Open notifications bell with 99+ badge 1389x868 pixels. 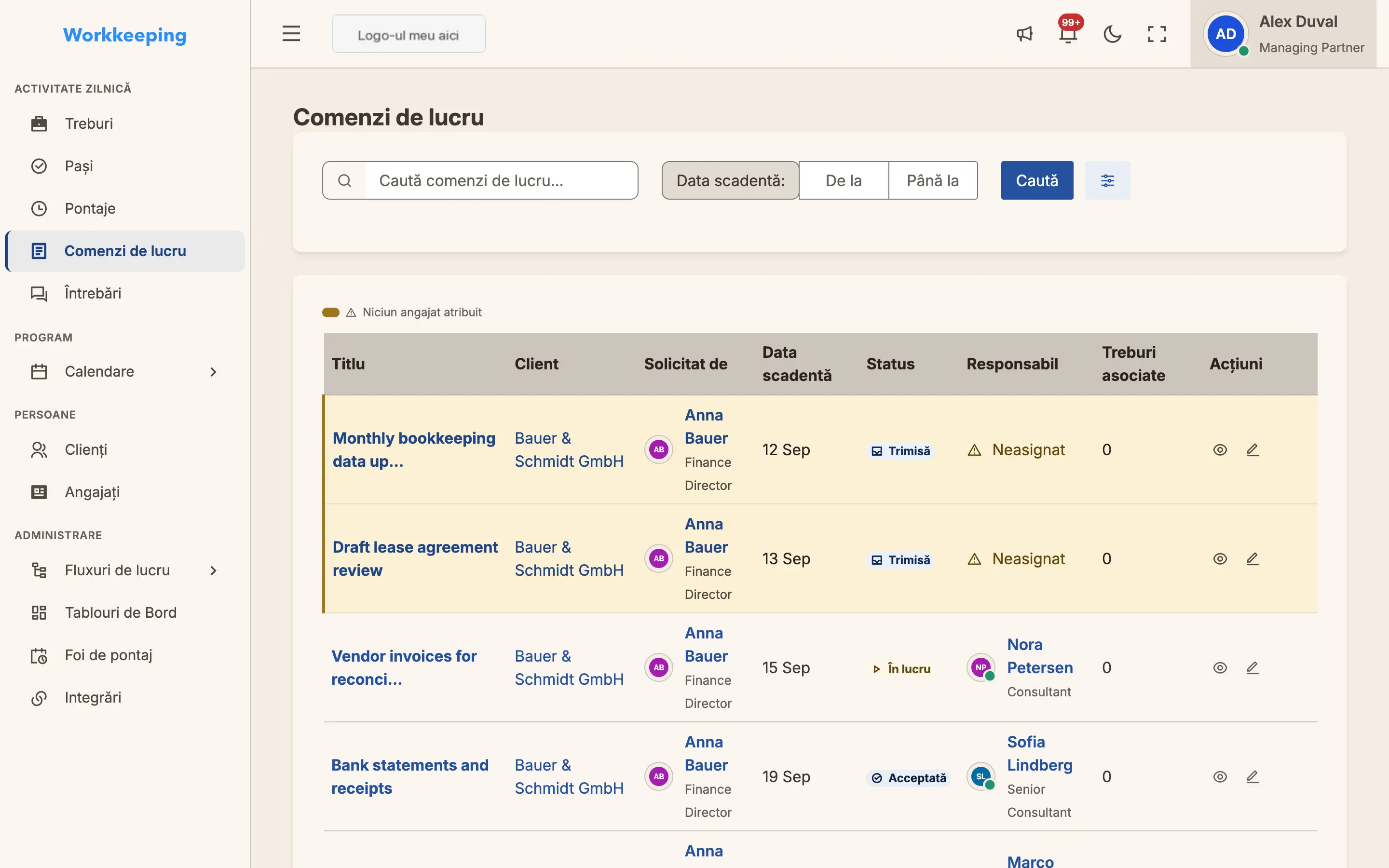1068,34
